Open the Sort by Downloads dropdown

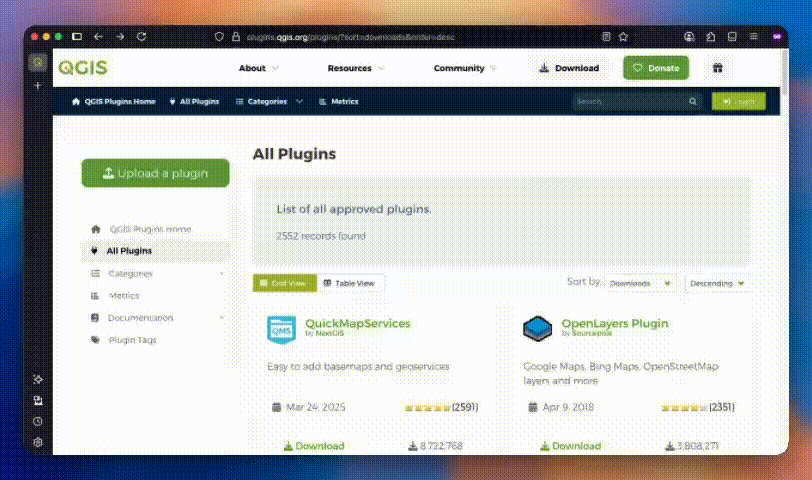tap(640, 283)
